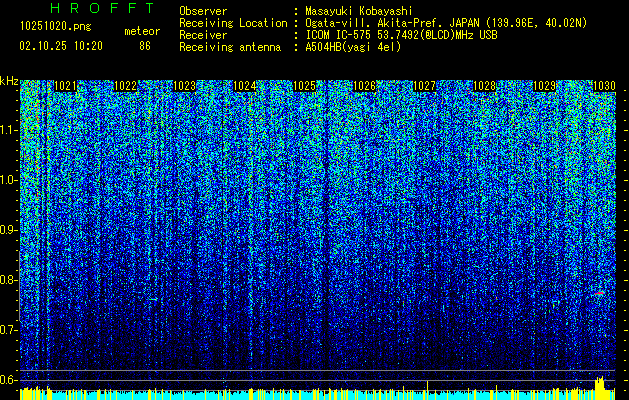Click the 1024 time marker

coord(245,86)
